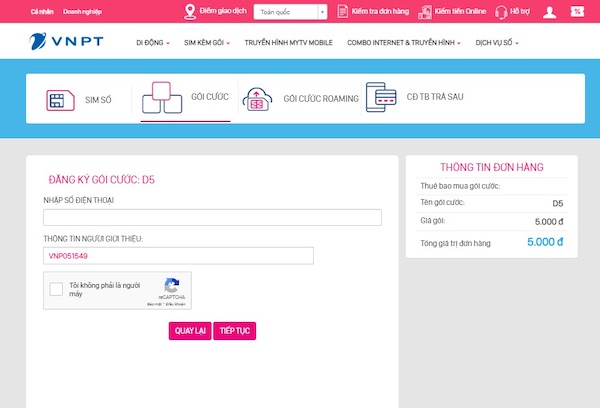Select the Doanh nghiệp link
The height and width of the screenshot is (408, 600).
82,11
